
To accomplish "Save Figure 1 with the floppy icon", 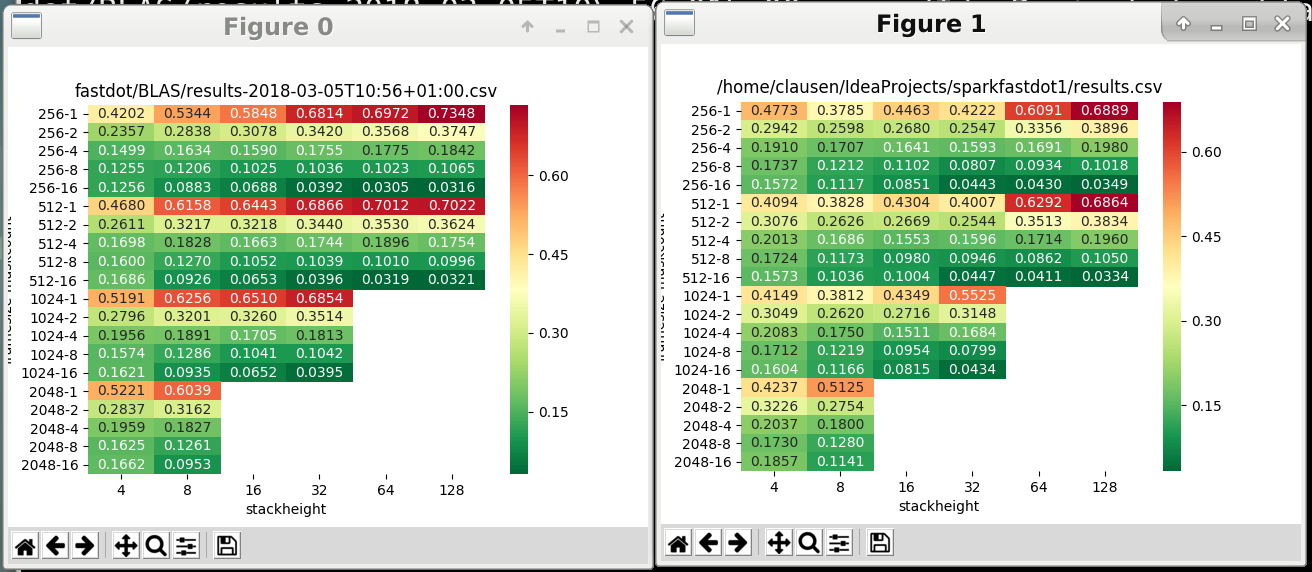I will point(880,543).
